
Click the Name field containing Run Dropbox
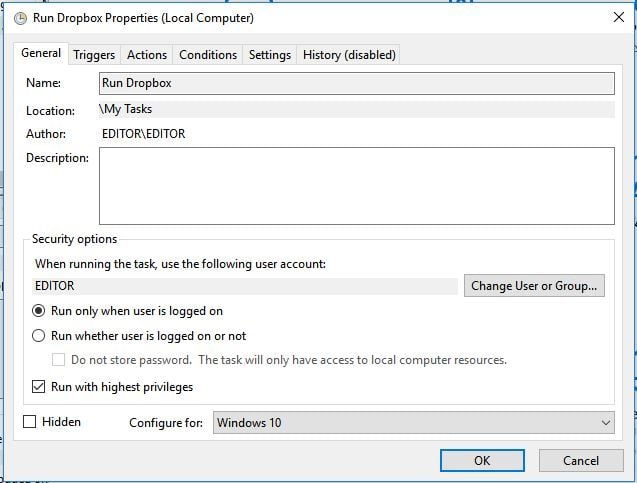(x=356, y=83)
